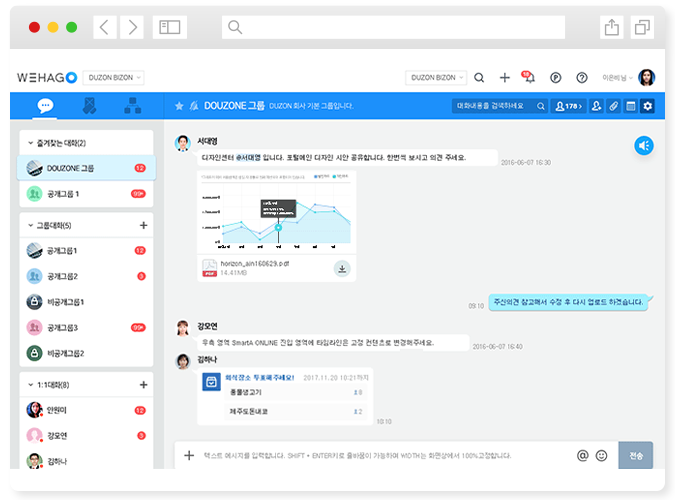
Task: Click the 전송 send button
Action: tap(635, 455)
